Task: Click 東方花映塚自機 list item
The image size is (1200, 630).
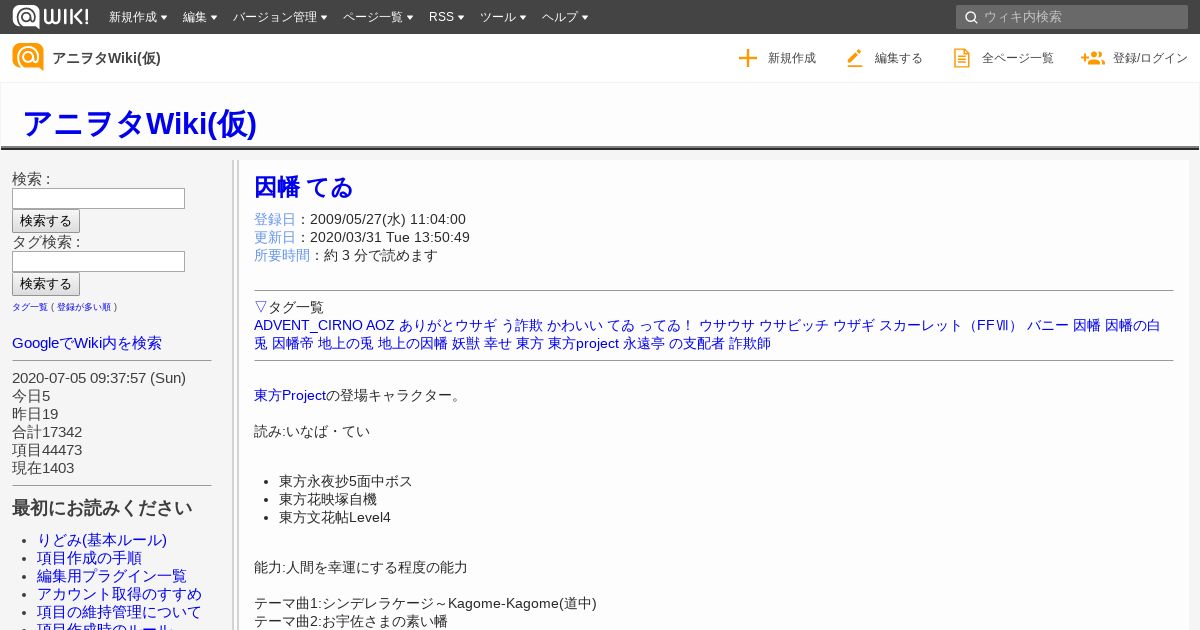Action: 328,499
